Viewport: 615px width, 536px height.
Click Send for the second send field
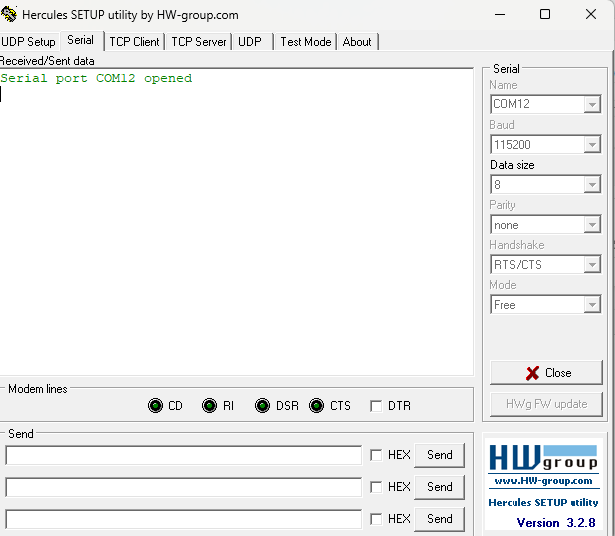439,487
